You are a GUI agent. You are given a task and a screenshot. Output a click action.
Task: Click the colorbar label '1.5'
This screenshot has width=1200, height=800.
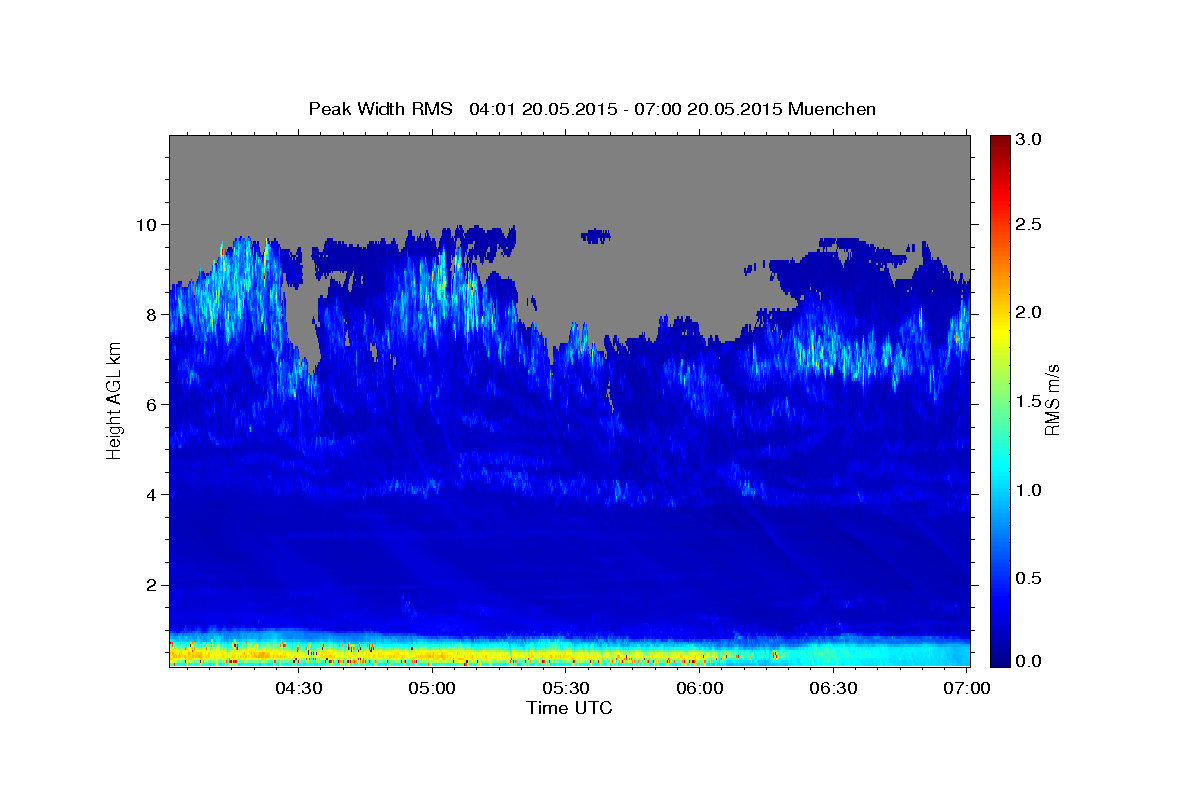point(1030,401)
